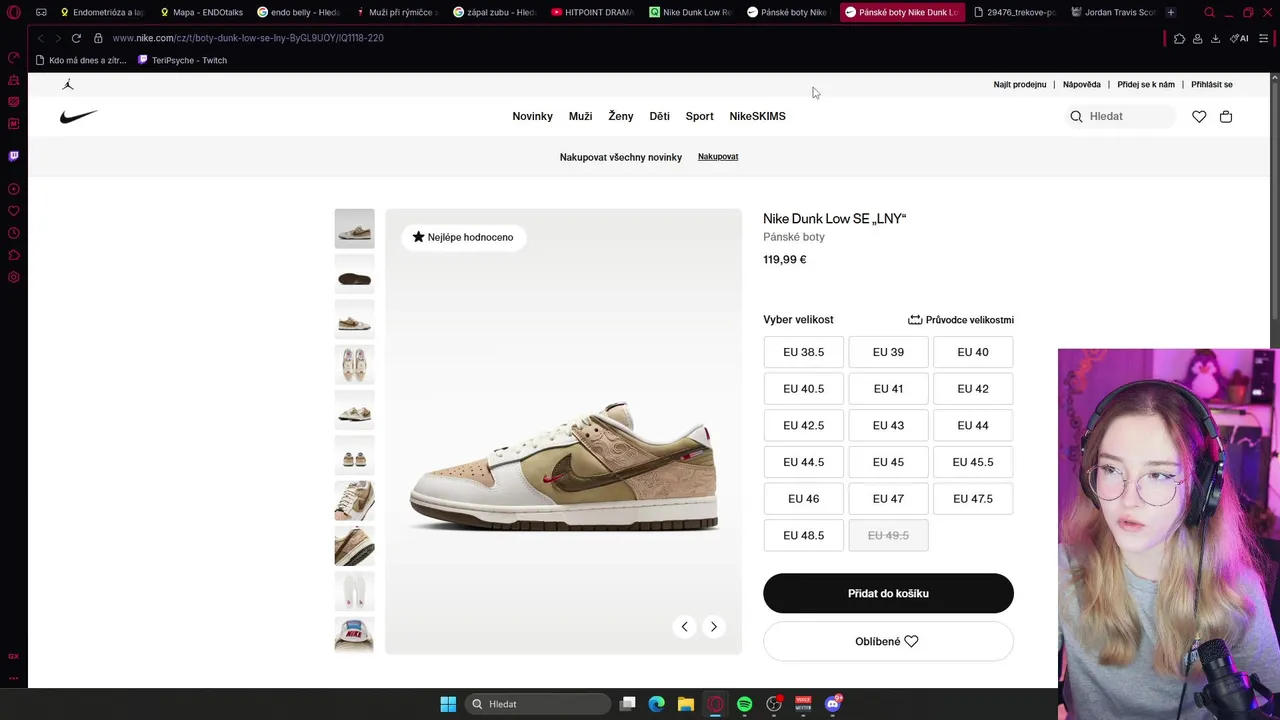Open the Děti menu
Viewport: 1280px width, 720px height.
[659, 117]
